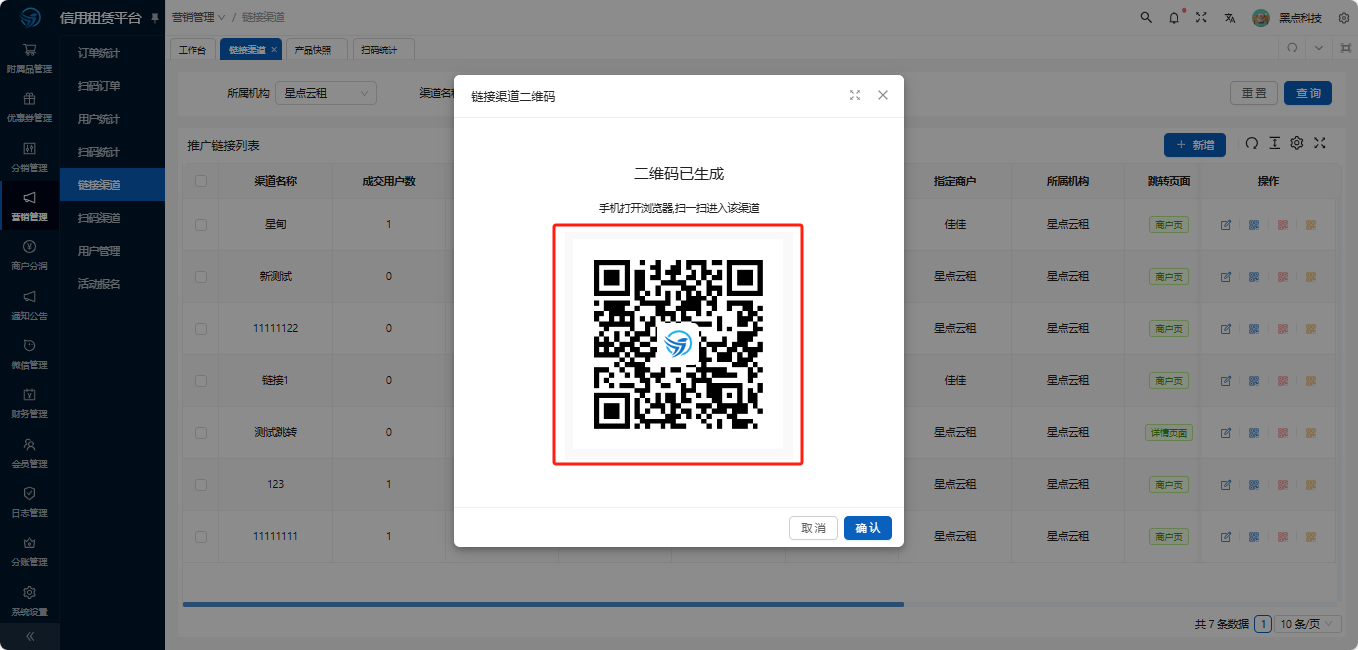
Task: Click the table horizontal scrollbar
Action: click(x=543, y=604)
